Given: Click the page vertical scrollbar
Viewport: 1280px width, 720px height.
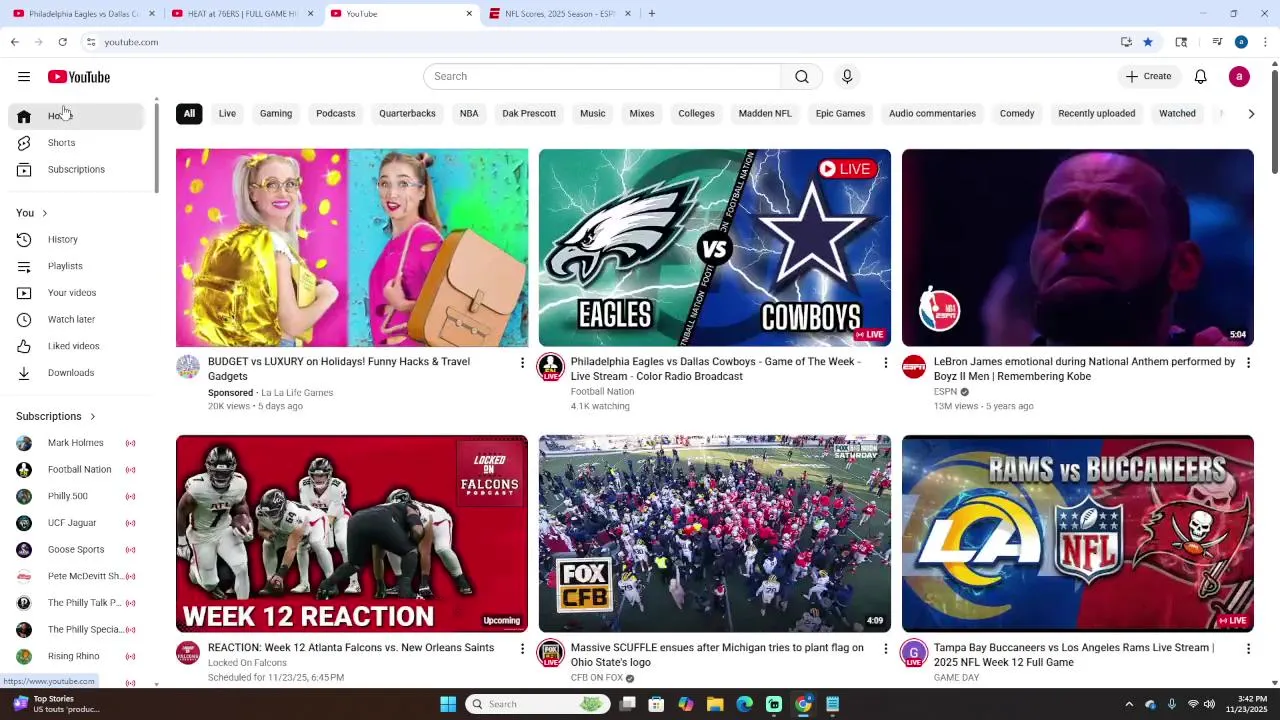Looking at the screenshot, I should click(x=1274, y=120).
